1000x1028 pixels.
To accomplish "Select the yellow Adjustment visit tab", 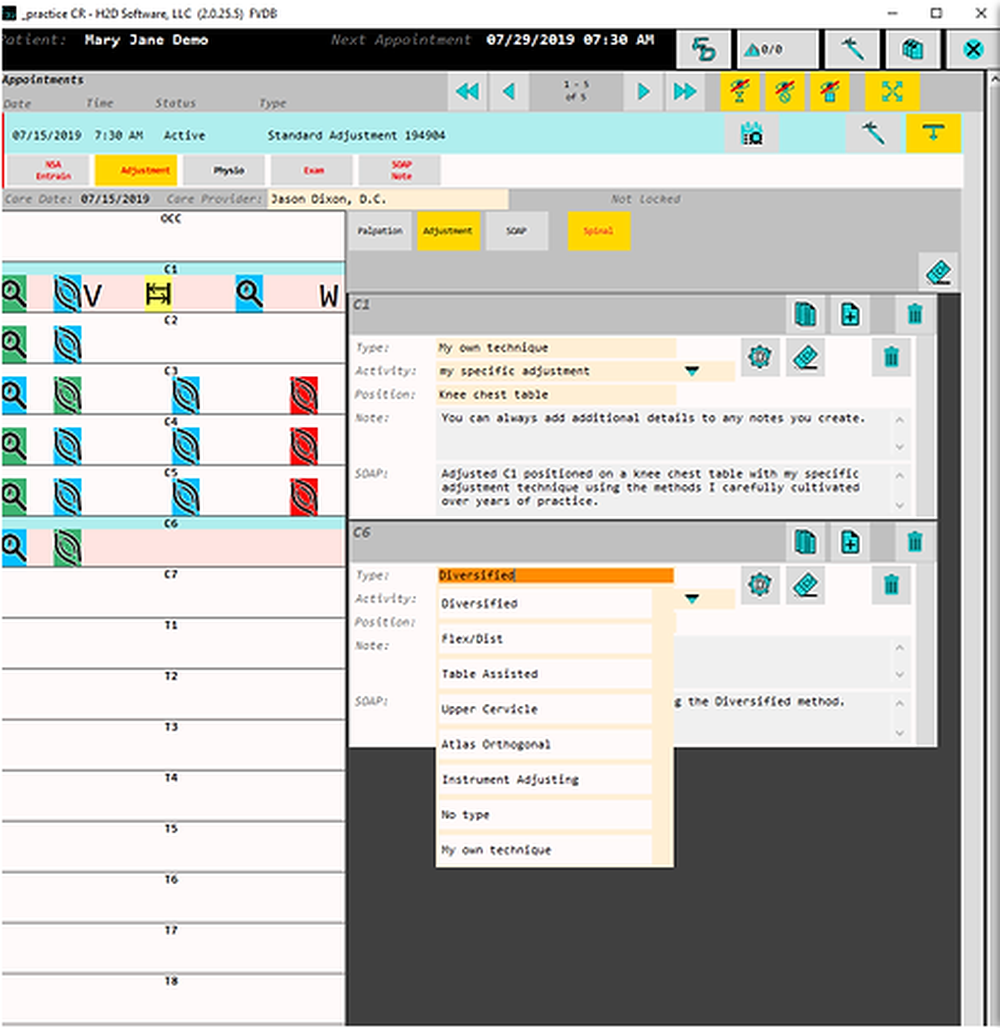I will [136, 170].
